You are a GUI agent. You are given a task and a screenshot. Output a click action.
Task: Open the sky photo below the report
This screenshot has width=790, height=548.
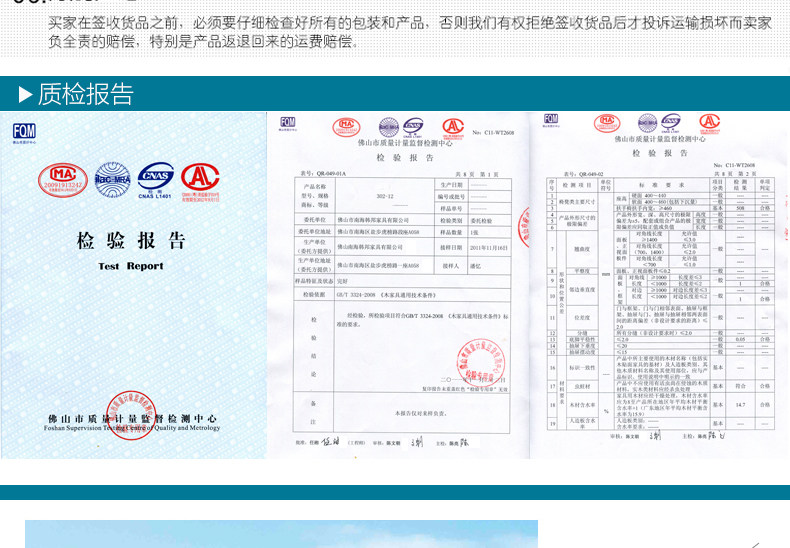[x=281, y=534]
